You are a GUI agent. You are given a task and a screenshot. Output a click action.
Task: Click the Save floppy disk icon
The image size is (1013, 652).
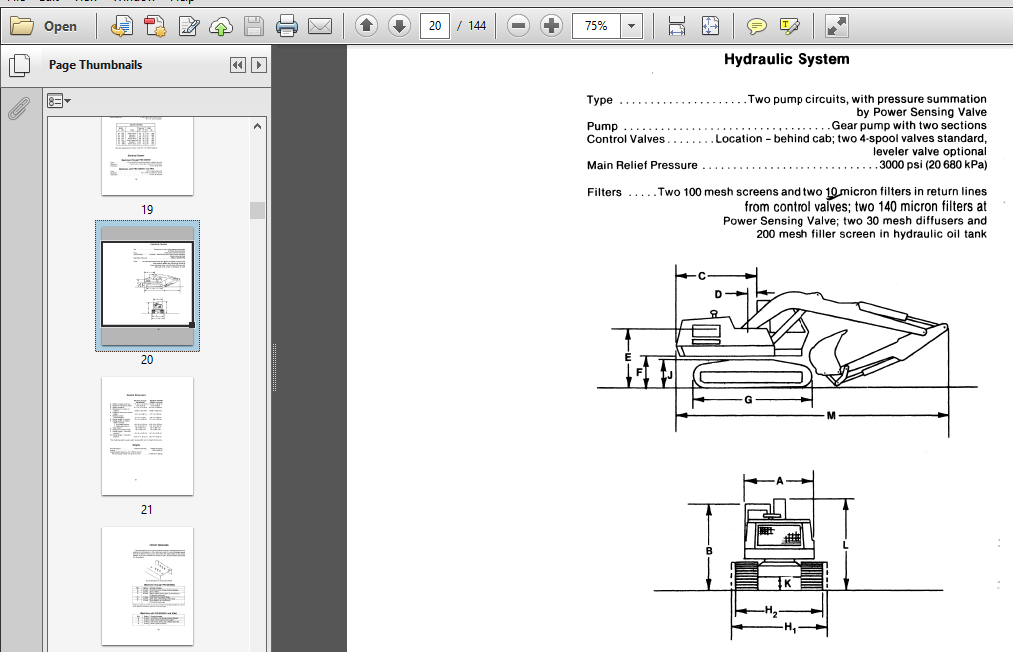pyautogui.click(x=254, y=26)
